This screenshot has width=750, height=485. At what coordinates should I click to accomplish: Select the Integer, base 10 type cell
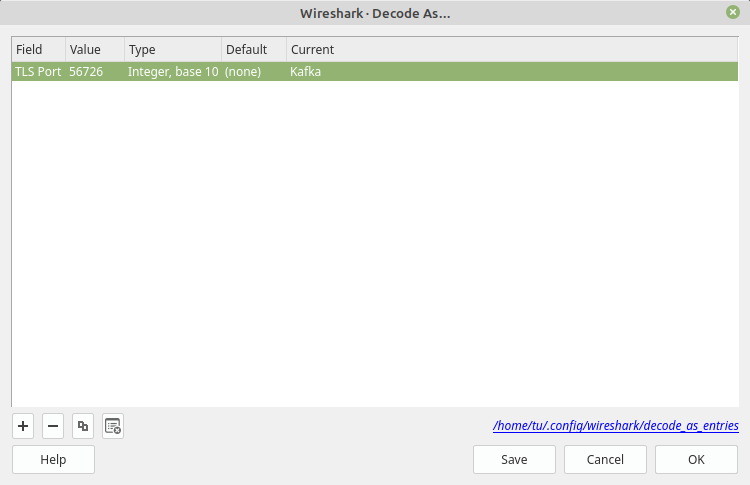point(172,72)
